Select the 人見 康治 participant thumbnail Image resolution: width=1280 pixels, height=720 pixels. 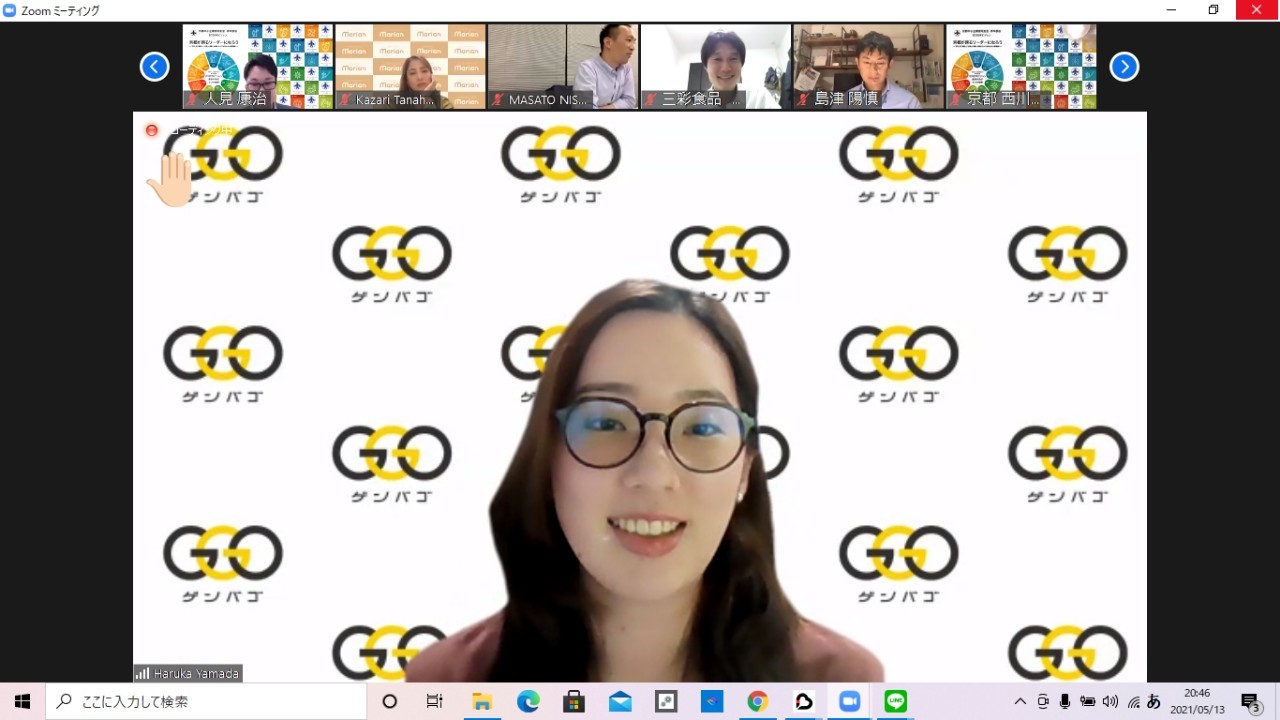[x=258, y=67]
